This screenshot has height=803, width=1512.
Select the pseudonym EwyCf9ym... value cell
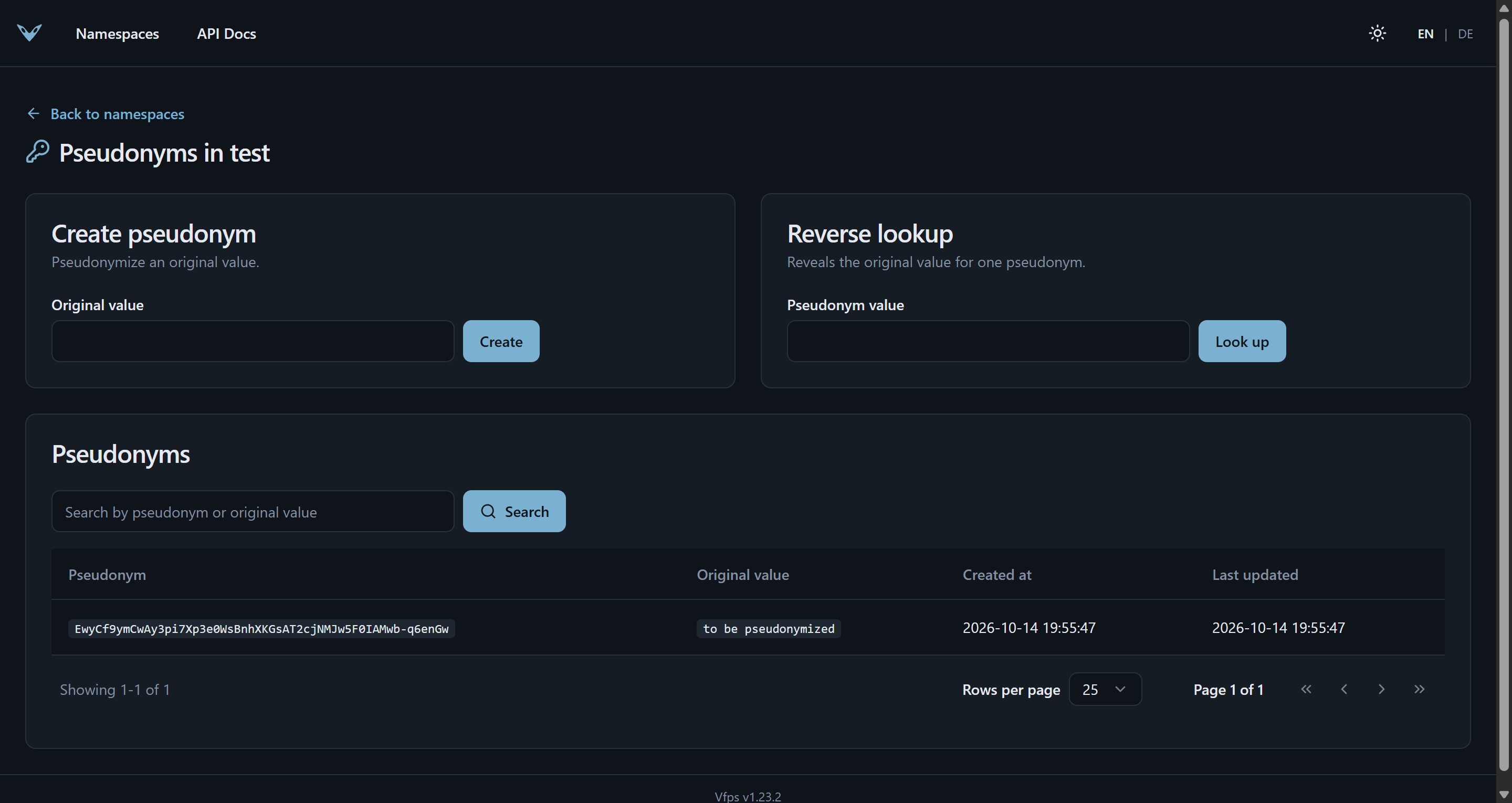pyautogui.click(x=261, y=629)
